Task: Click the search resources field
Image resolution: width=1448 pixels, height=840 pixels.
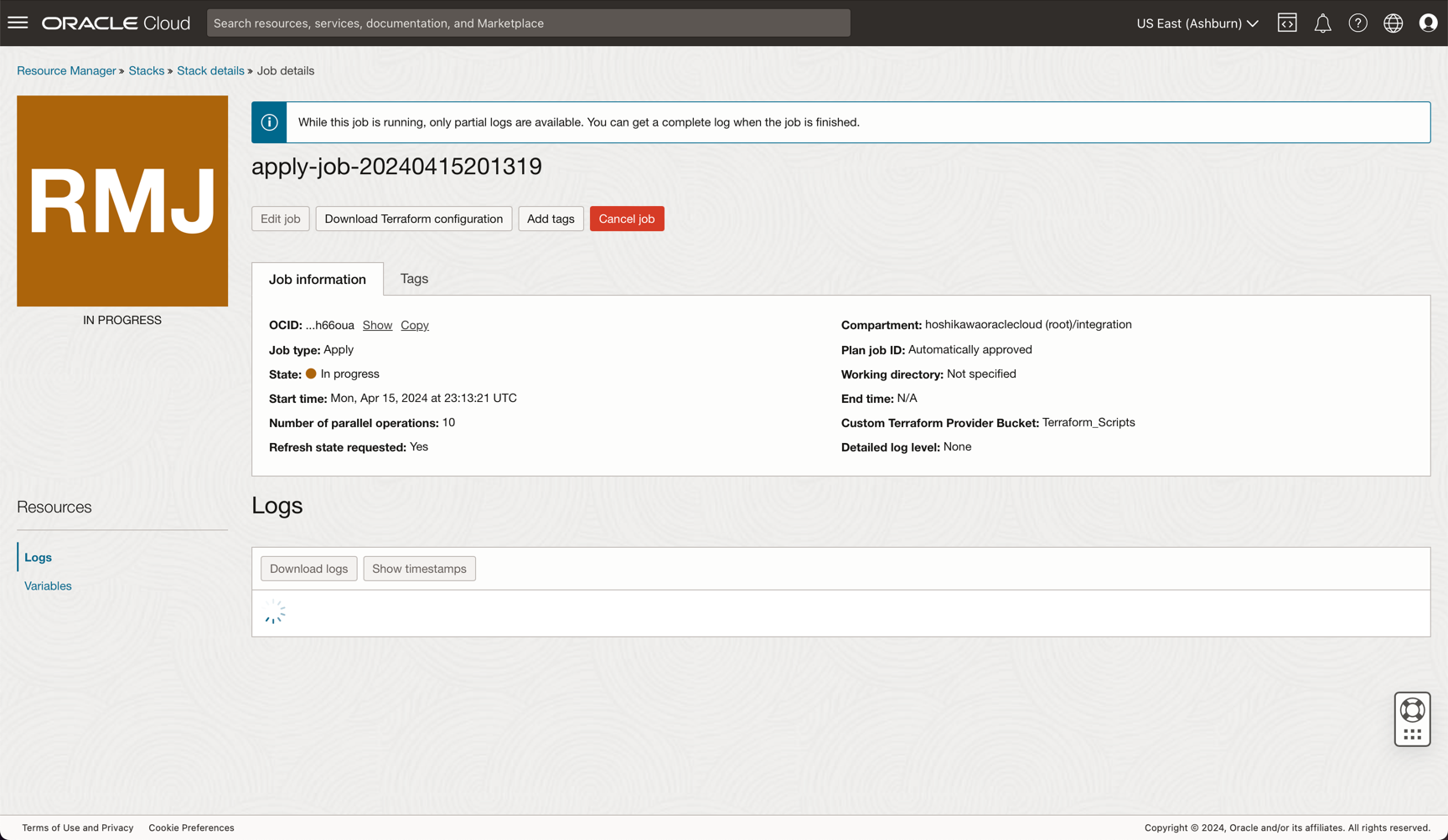Action: (x=529, y=23)
